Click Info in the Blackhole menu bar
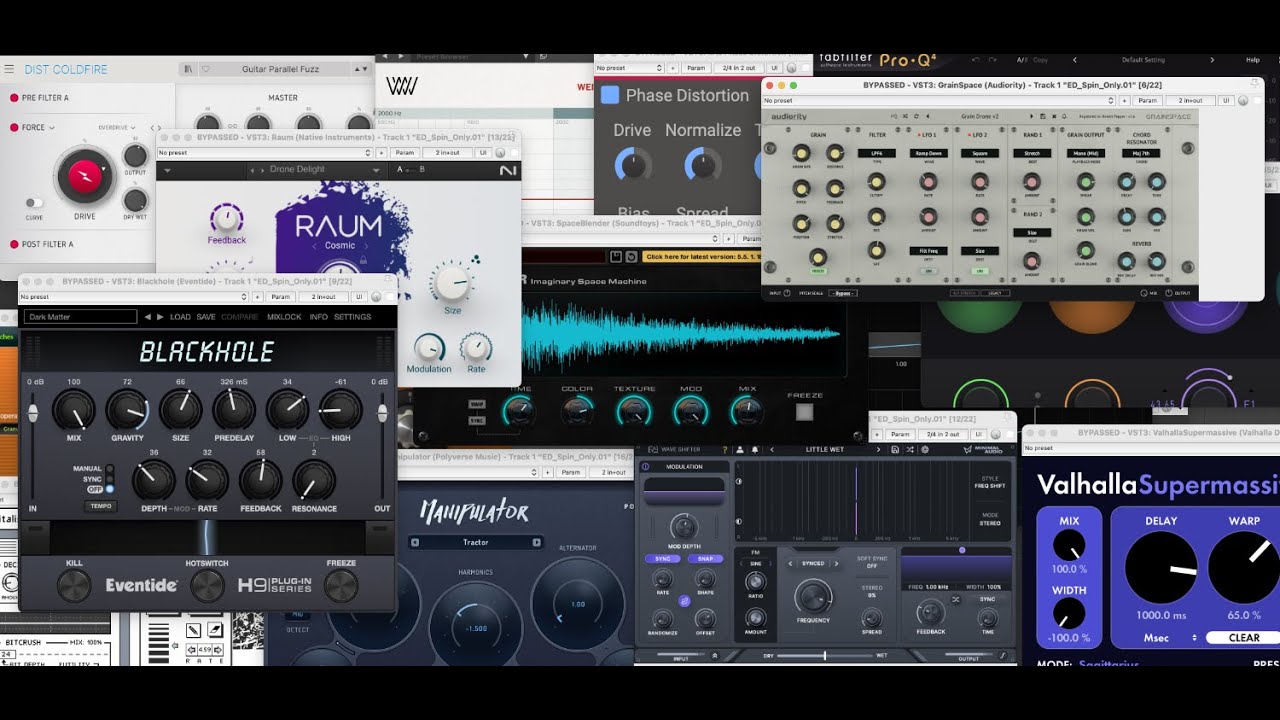This screenshot has width=1280, height=720. [319, 317]
